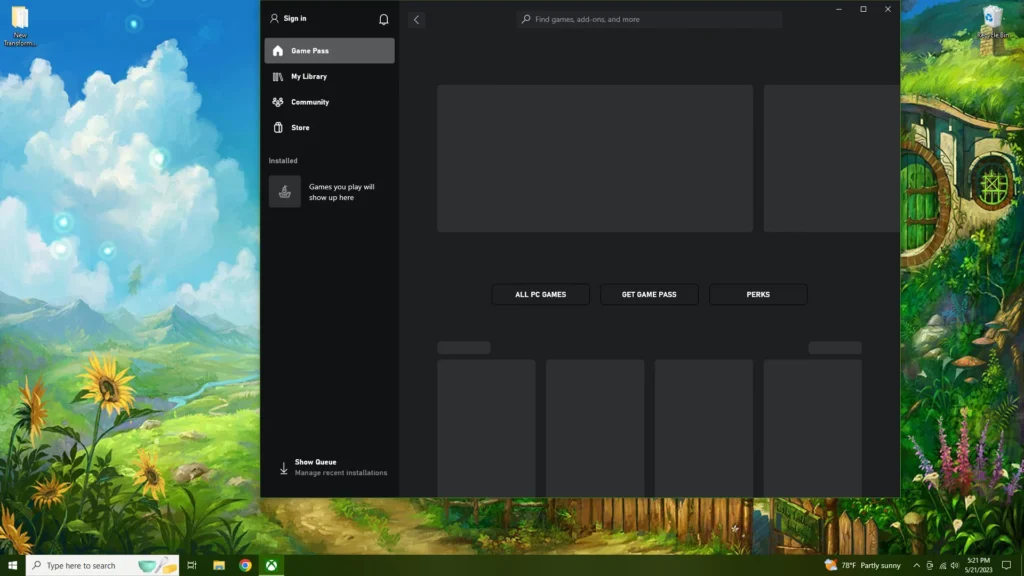Click the taskbar clock and date
Image resolution: width=1024 pixels, height=576 pixels.
[978, 566]
